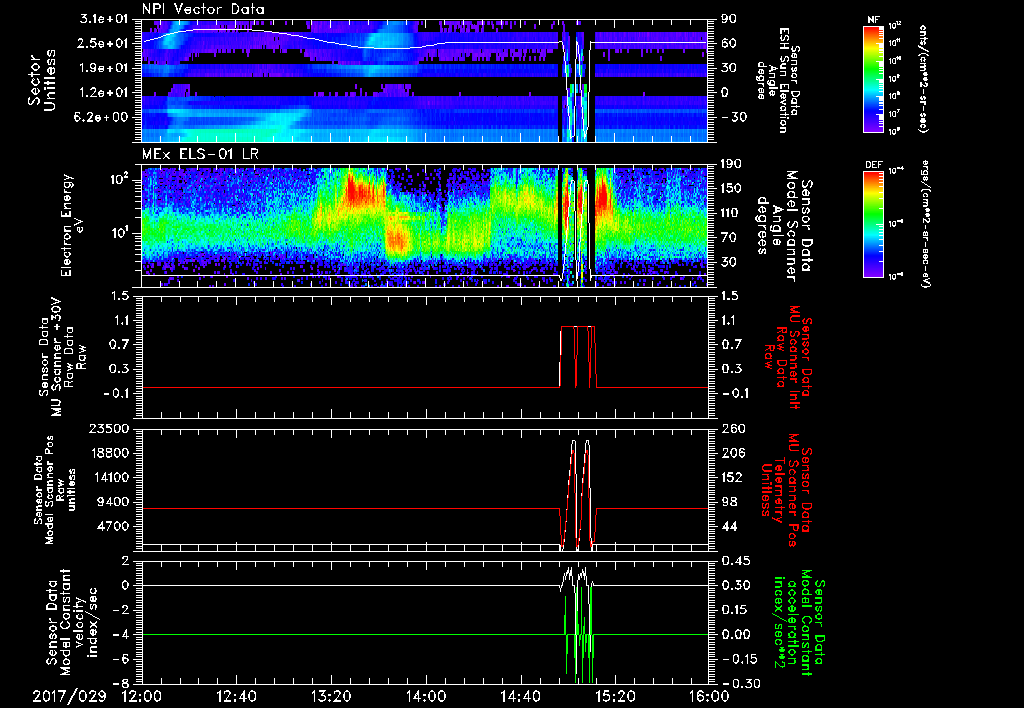Click the 190 scanner angle tick

731,164
